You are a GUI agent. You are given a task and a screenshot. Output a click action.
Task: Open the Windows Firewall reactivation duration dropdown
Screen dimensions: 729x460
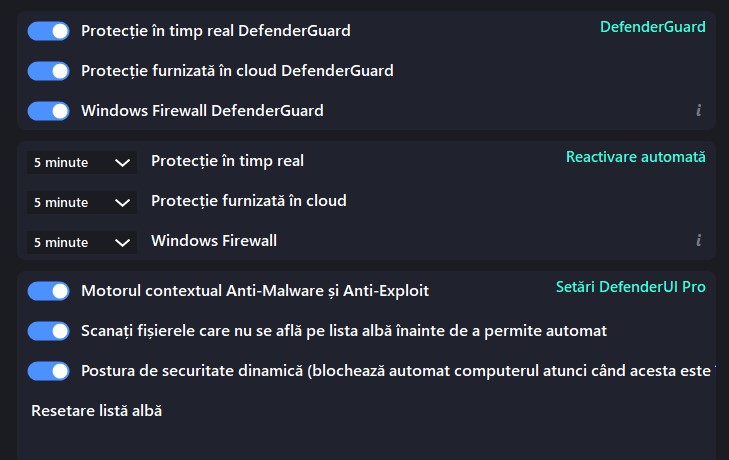[82, 242]
